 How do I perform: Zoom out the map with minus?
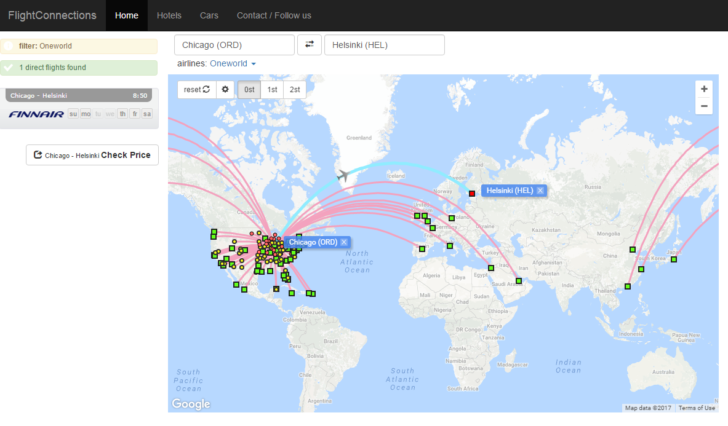(704, 106)
